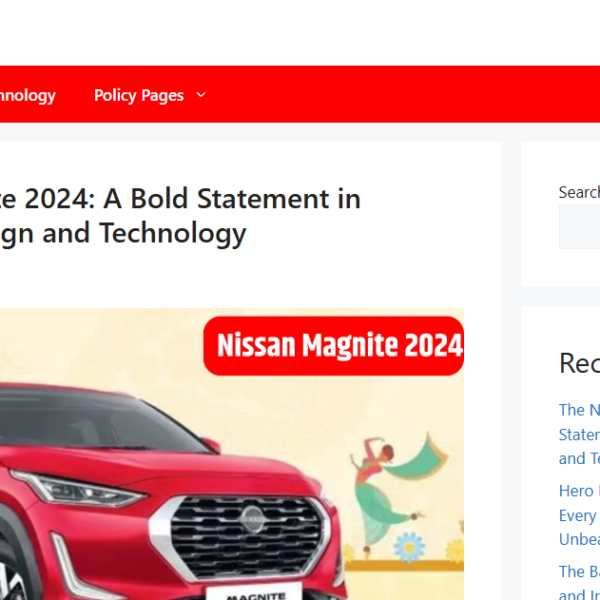Click the red Nissan Magnite featured image

click(x=232, y=454)
